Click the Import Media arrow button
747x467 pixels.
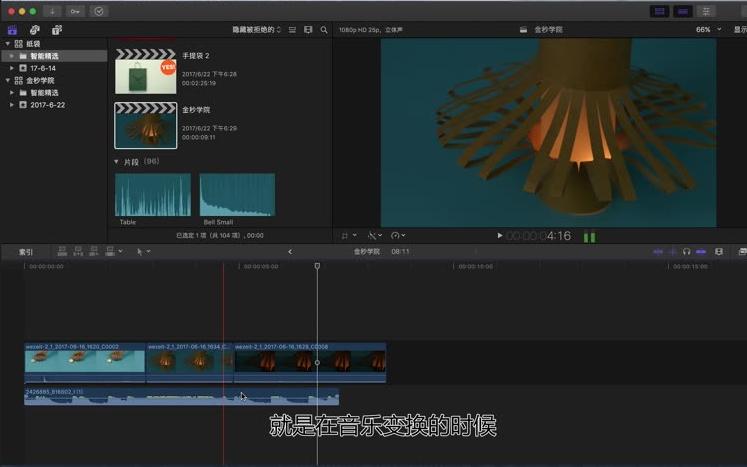coord(52,11)
